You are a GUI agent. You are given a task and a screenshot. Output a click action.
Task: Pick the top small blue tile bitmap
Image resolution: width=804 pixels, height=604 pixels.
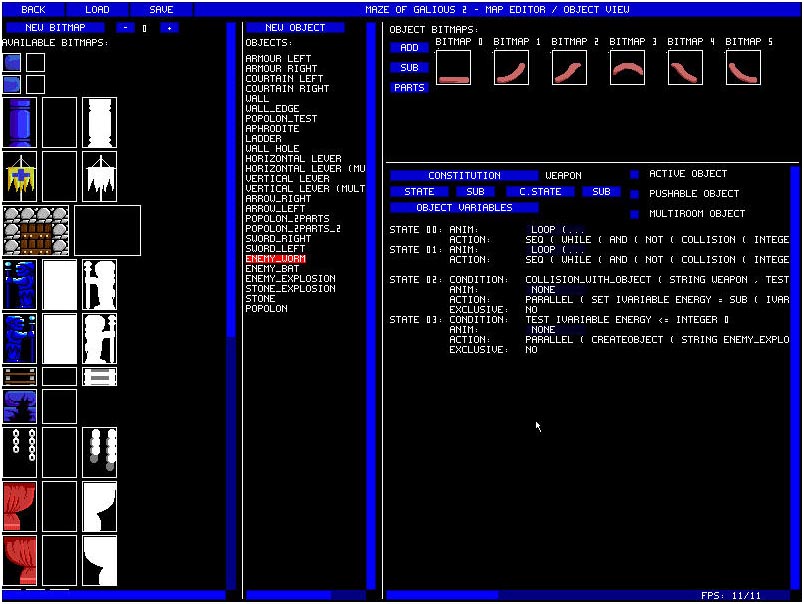(x=12, y=63)
